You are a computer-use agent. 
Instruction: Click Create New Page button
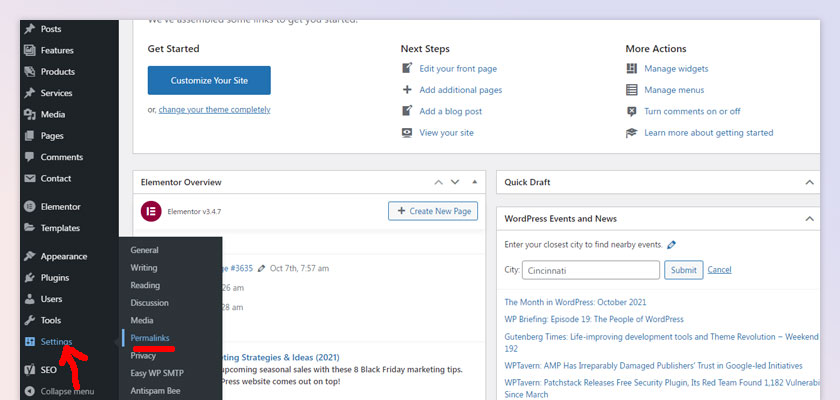pyautogui.click(x=433, y=211)
